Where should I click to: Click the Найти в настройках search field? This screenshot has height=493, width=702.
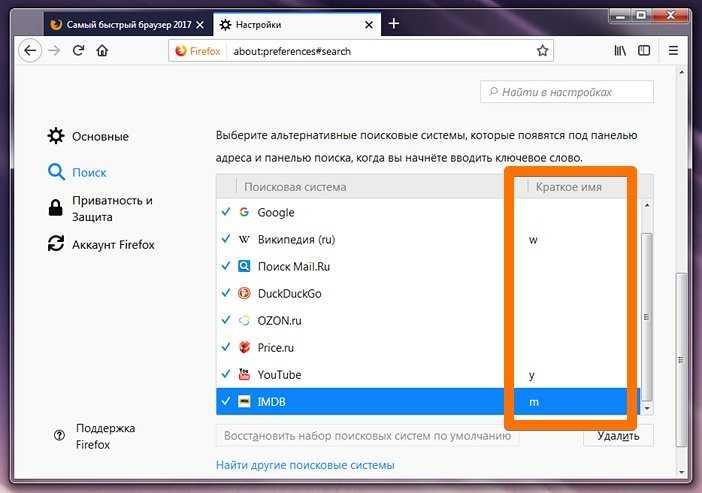click(x=567, y=92)
